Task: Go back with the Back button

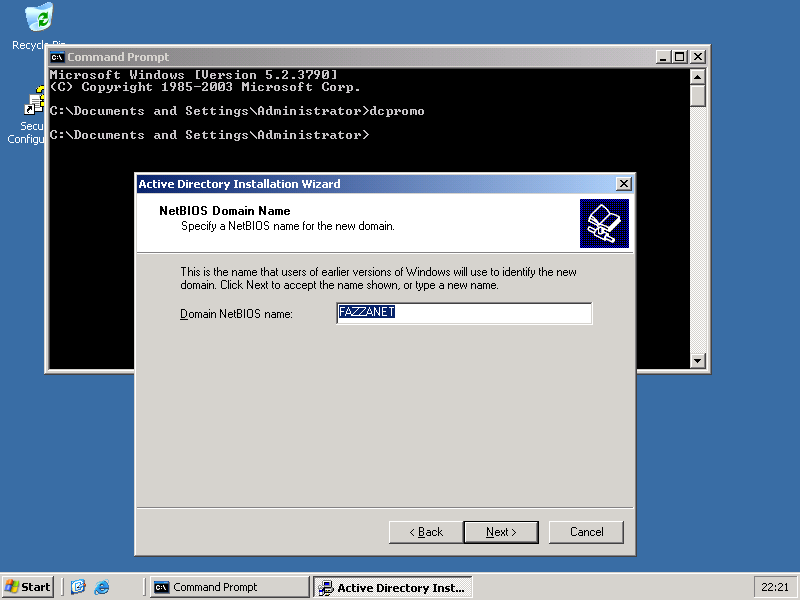Action: pos(426,532)
